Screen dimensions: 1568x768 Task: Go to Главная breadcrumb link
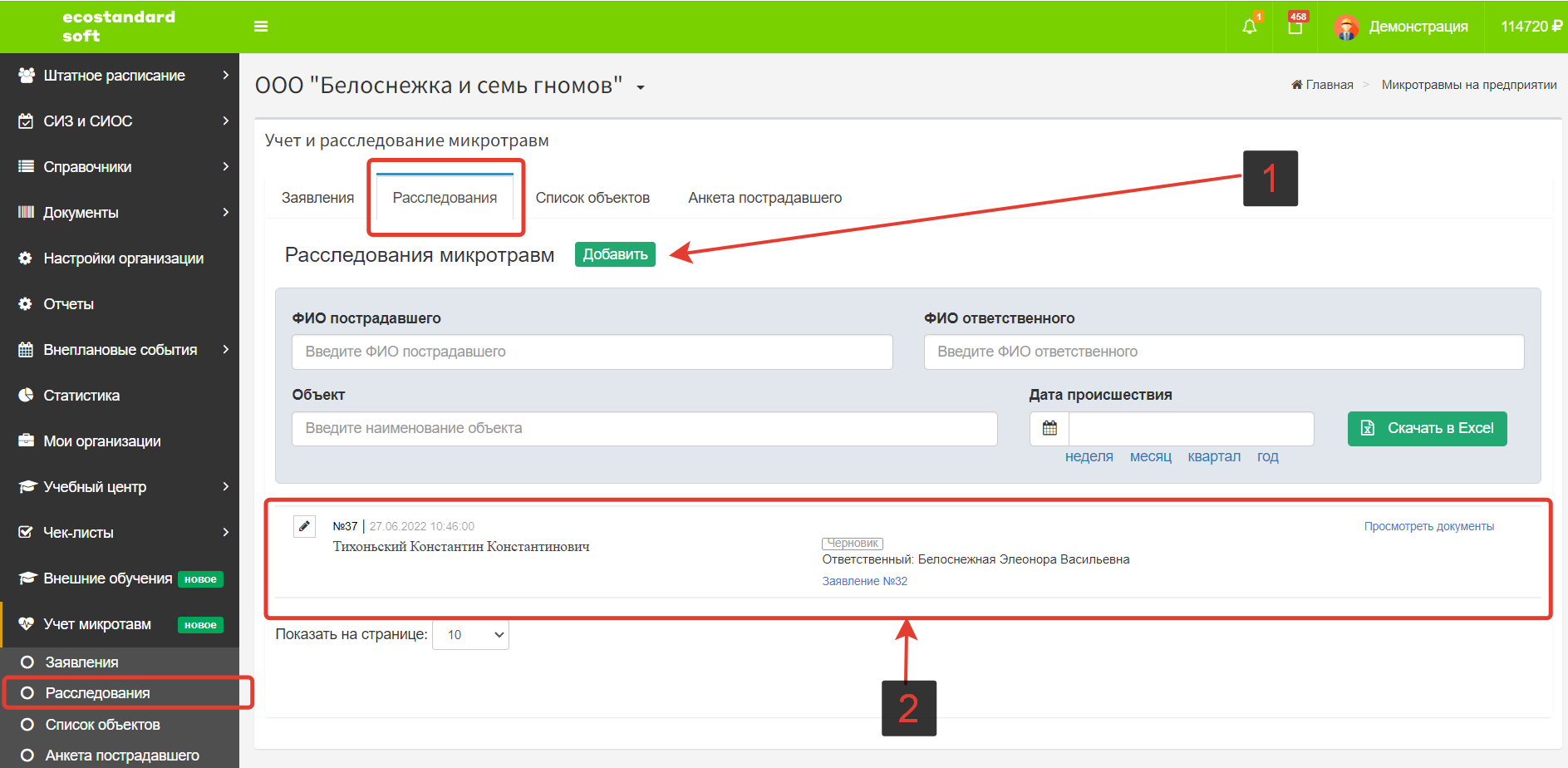[1329, 85]
